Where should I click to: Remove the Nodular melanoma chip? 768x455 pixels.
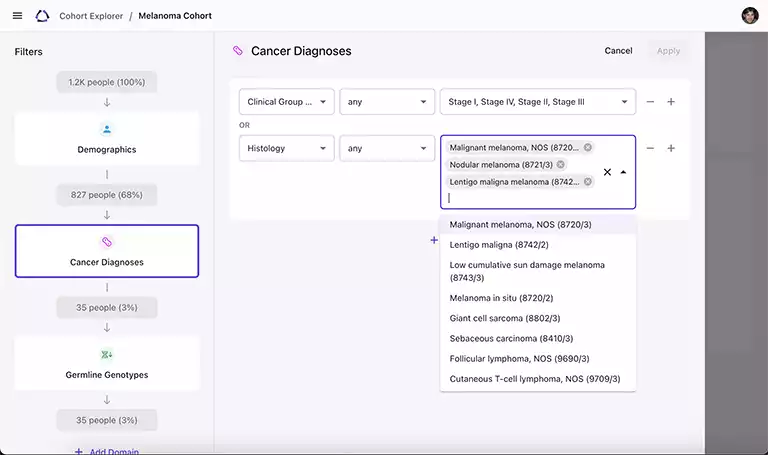click(x=561, y=164)
